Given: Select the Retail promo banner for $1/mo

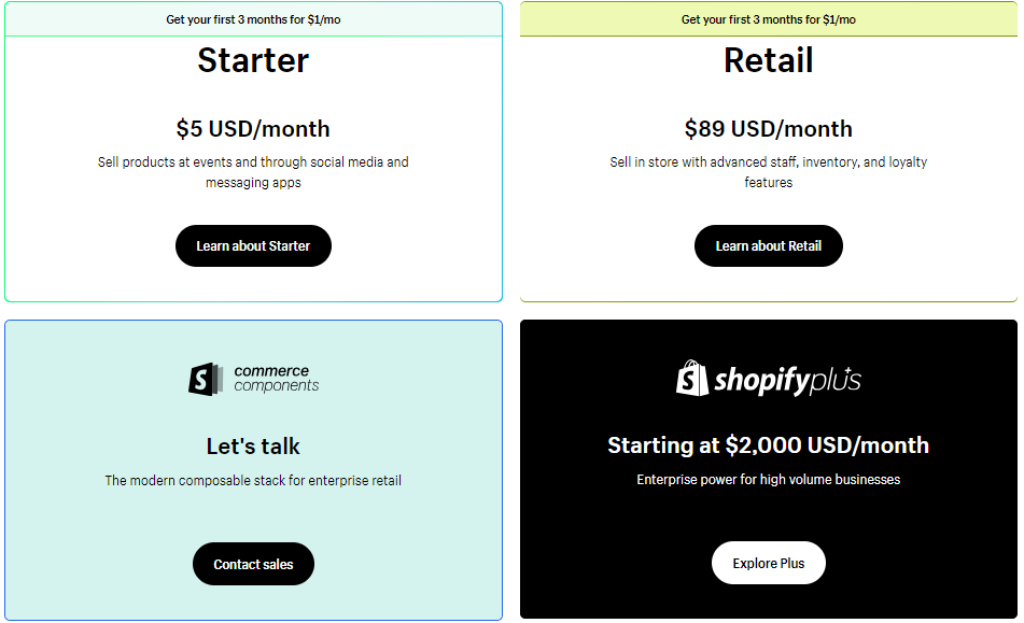Looking at the screenshot, I should pos(768,20).
